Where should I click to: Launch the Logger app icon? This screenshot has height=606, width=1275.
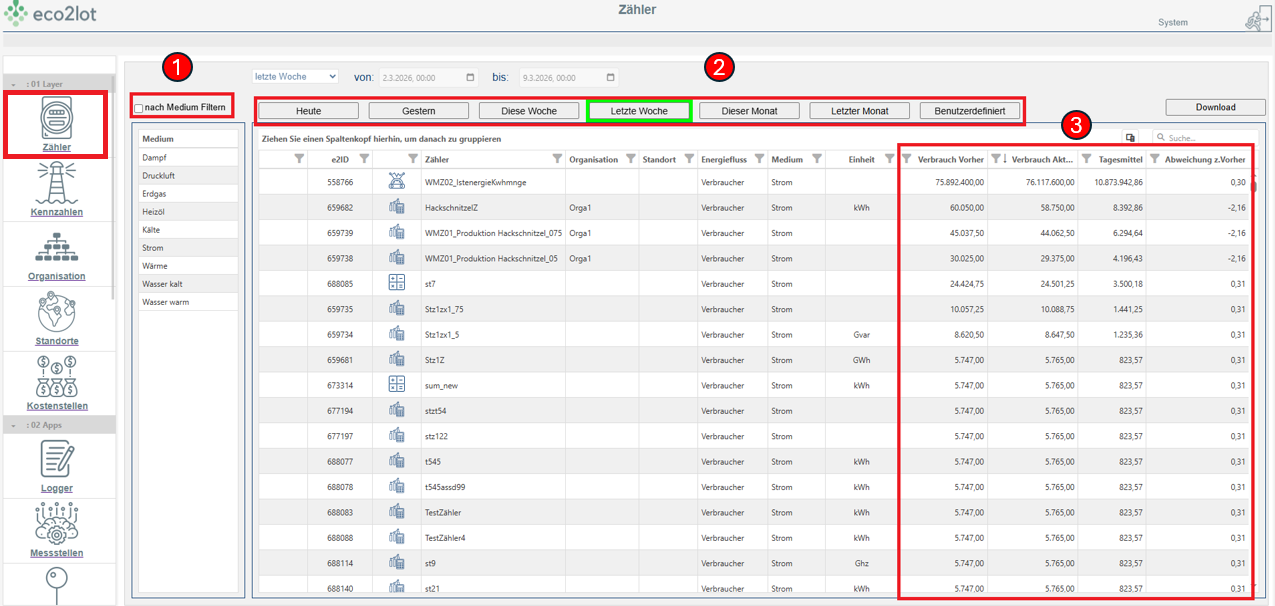click(57, 459)
